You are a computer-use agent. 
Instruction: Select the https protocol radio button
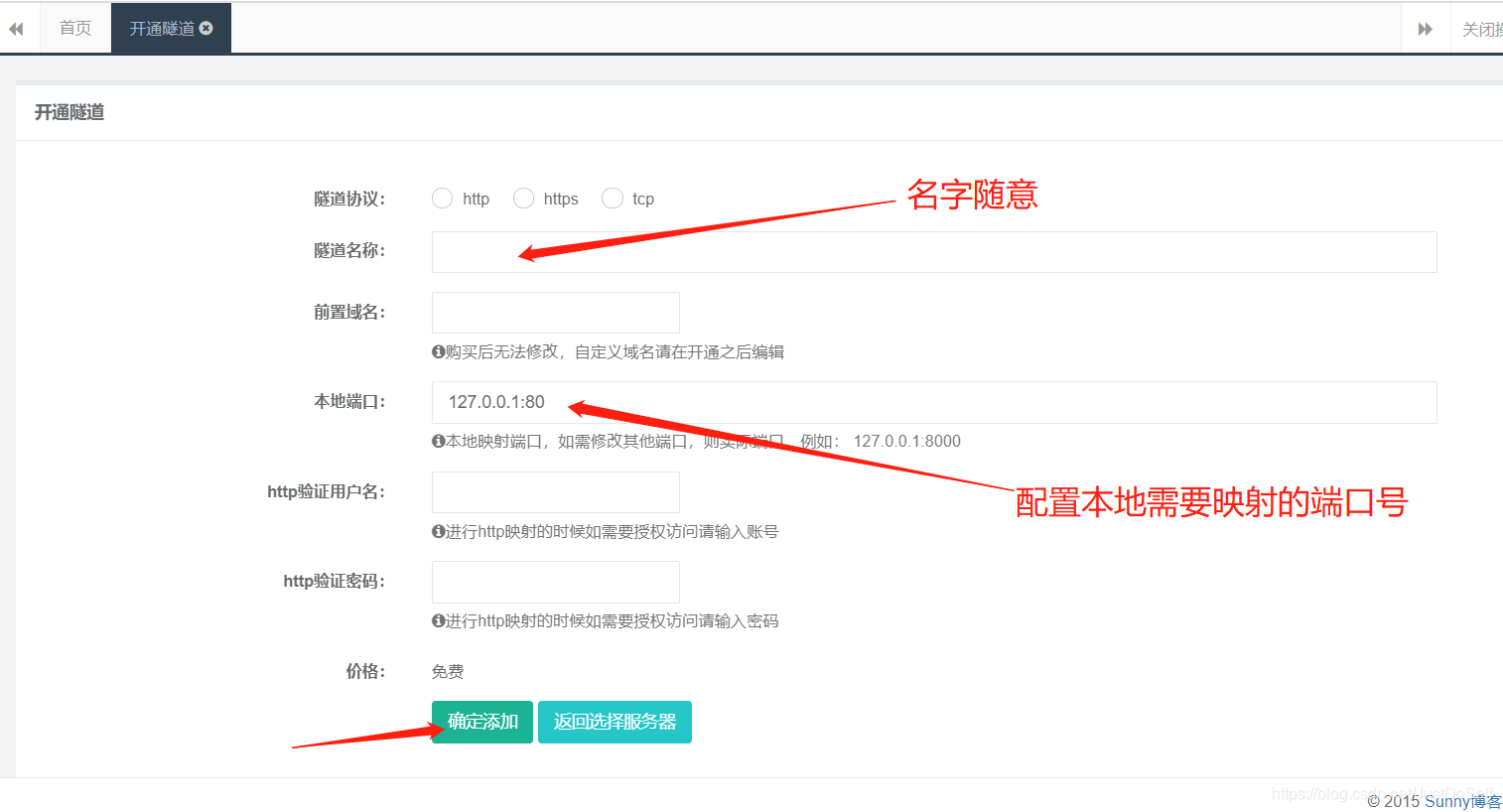523,199
